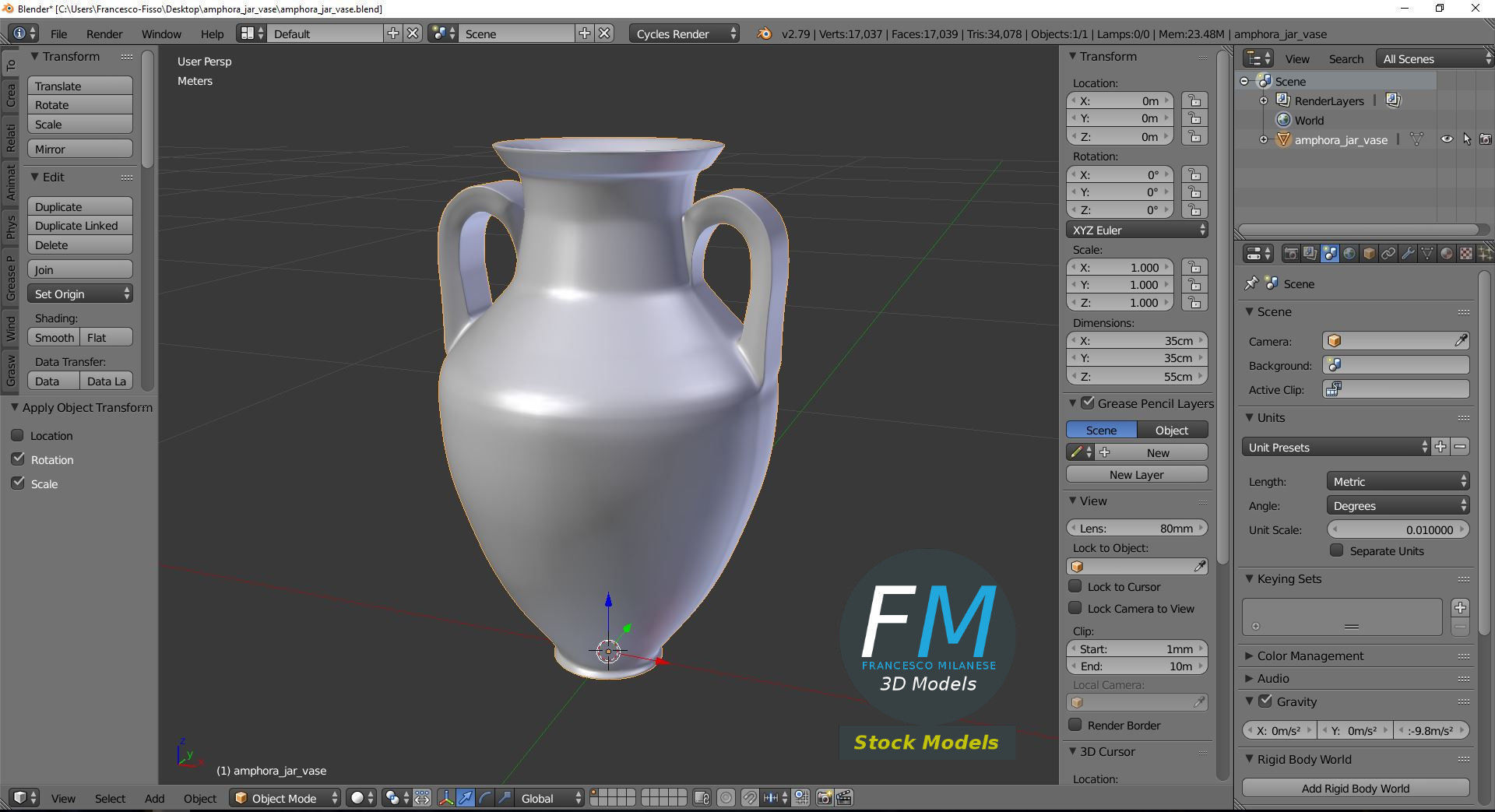Image resolution: width=1495 pixels, height=812 pixels.
Task: Open the Object properties tab cube icon
Action: (x=1369, y=253)
